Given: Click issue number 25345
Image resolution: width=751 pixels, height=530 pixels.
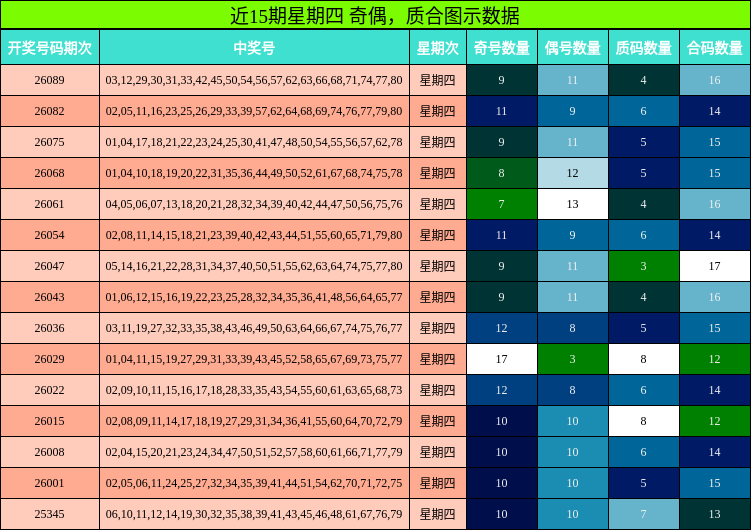Looking at the screenshot, I should coord(49,514).
